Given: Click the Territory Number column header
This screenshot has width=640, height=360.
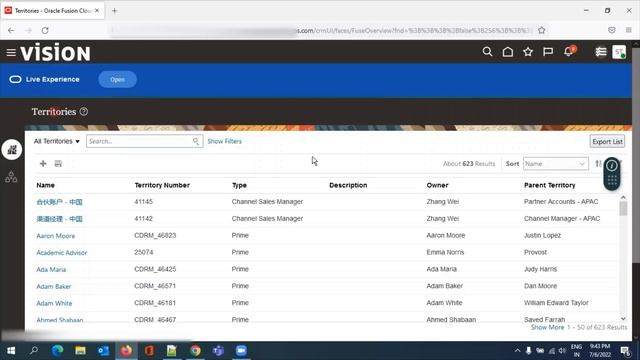Looking at the screenshot, I should coord(162,185).
